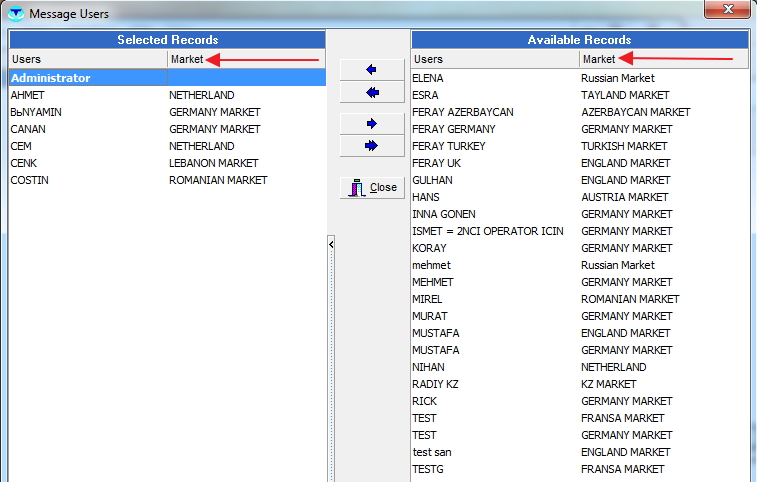
Task: Select HANS from the Available Records list
Action: 426,197
